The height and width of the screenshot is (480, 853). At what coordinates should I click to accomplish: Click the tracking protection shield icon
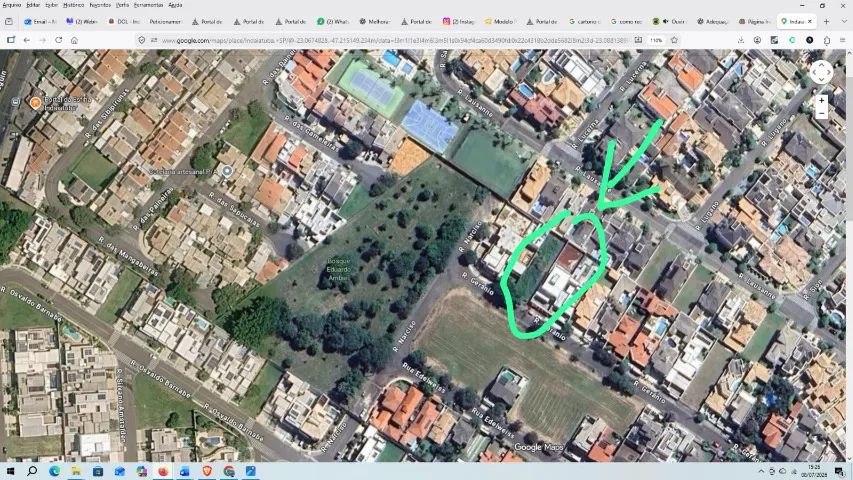point(142,40)
